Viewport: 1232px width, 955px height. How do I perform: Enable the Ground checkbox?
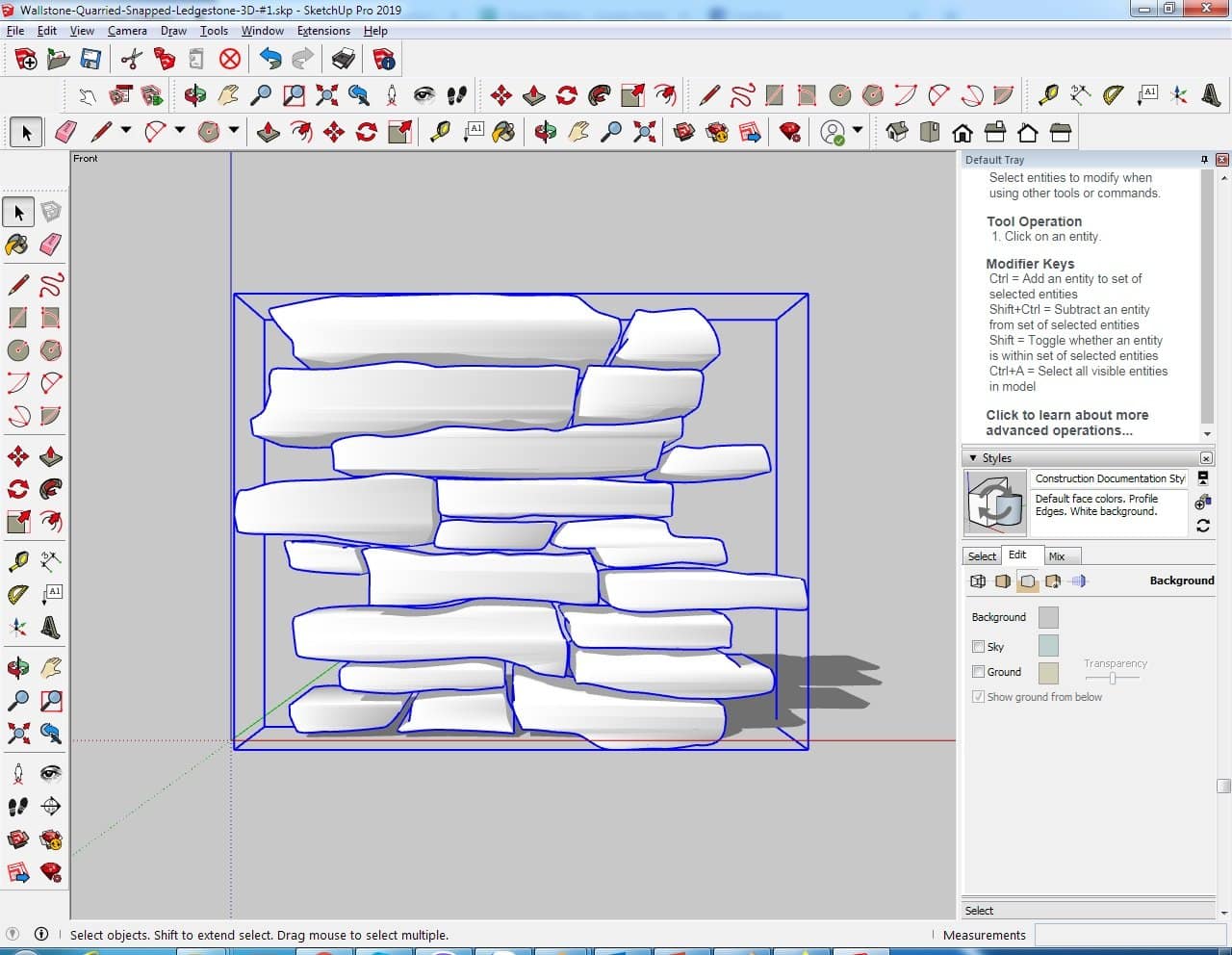(x=978, y=672)
